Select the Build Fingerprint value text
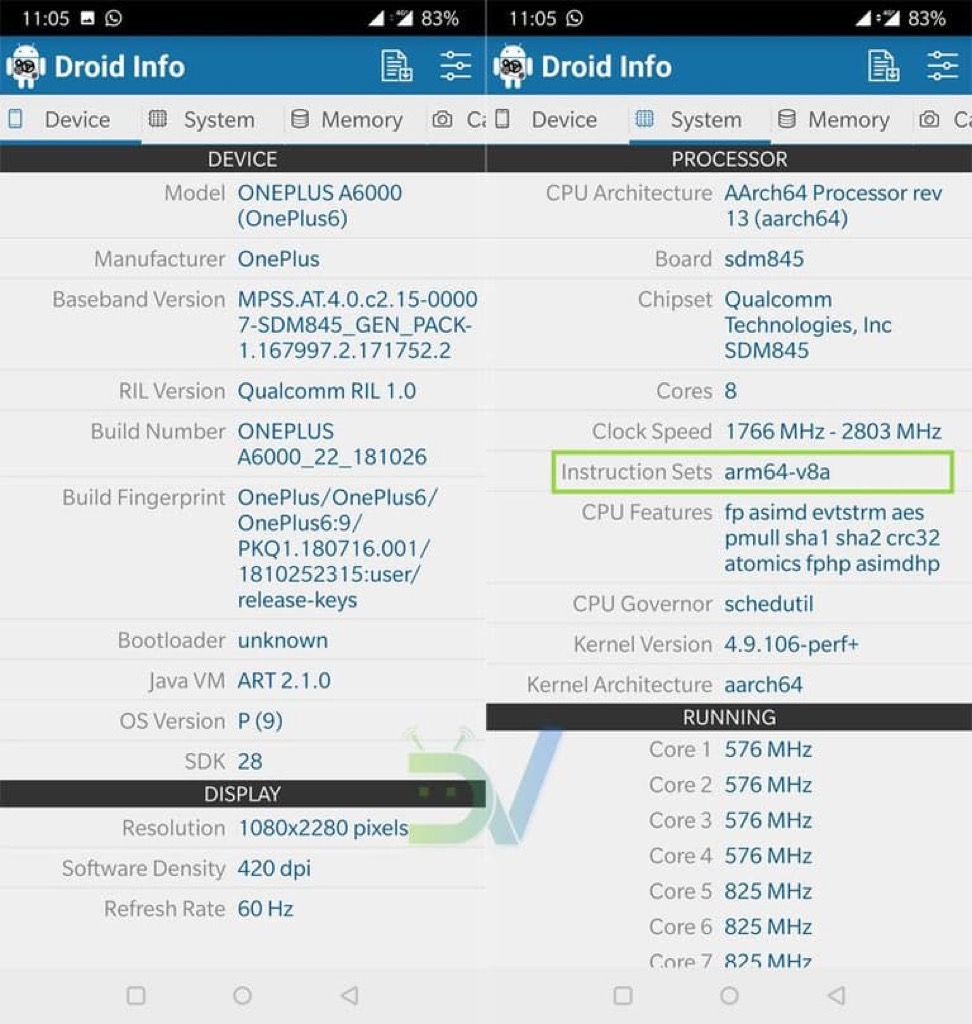 tap(337, 549)
